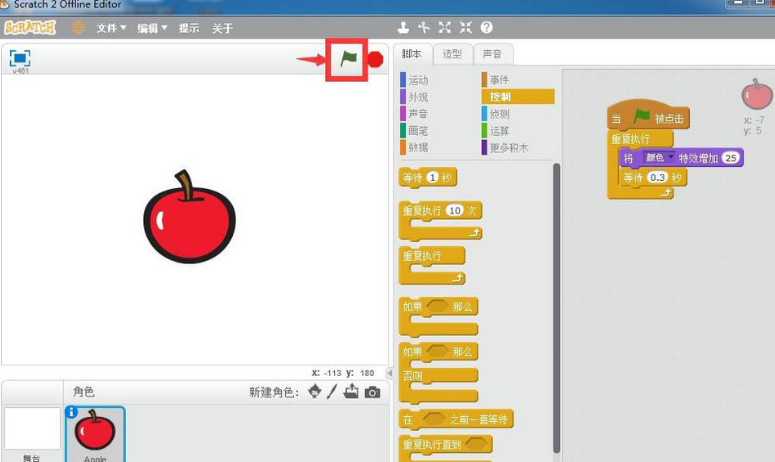Click the 如果 那么 palette block

tap(438, 316)
